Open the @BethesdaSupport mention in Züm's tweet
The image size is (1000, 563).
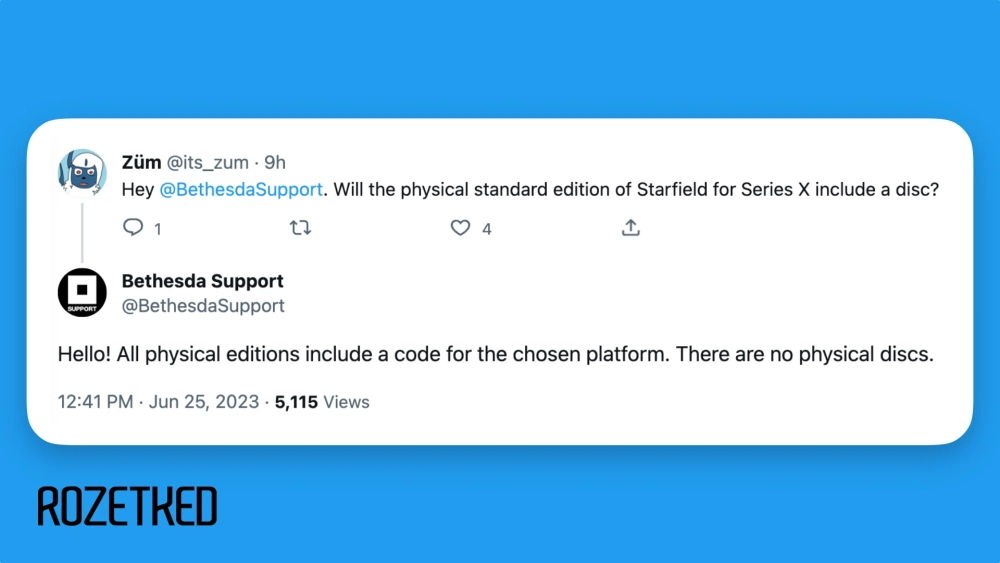point(241,190)
